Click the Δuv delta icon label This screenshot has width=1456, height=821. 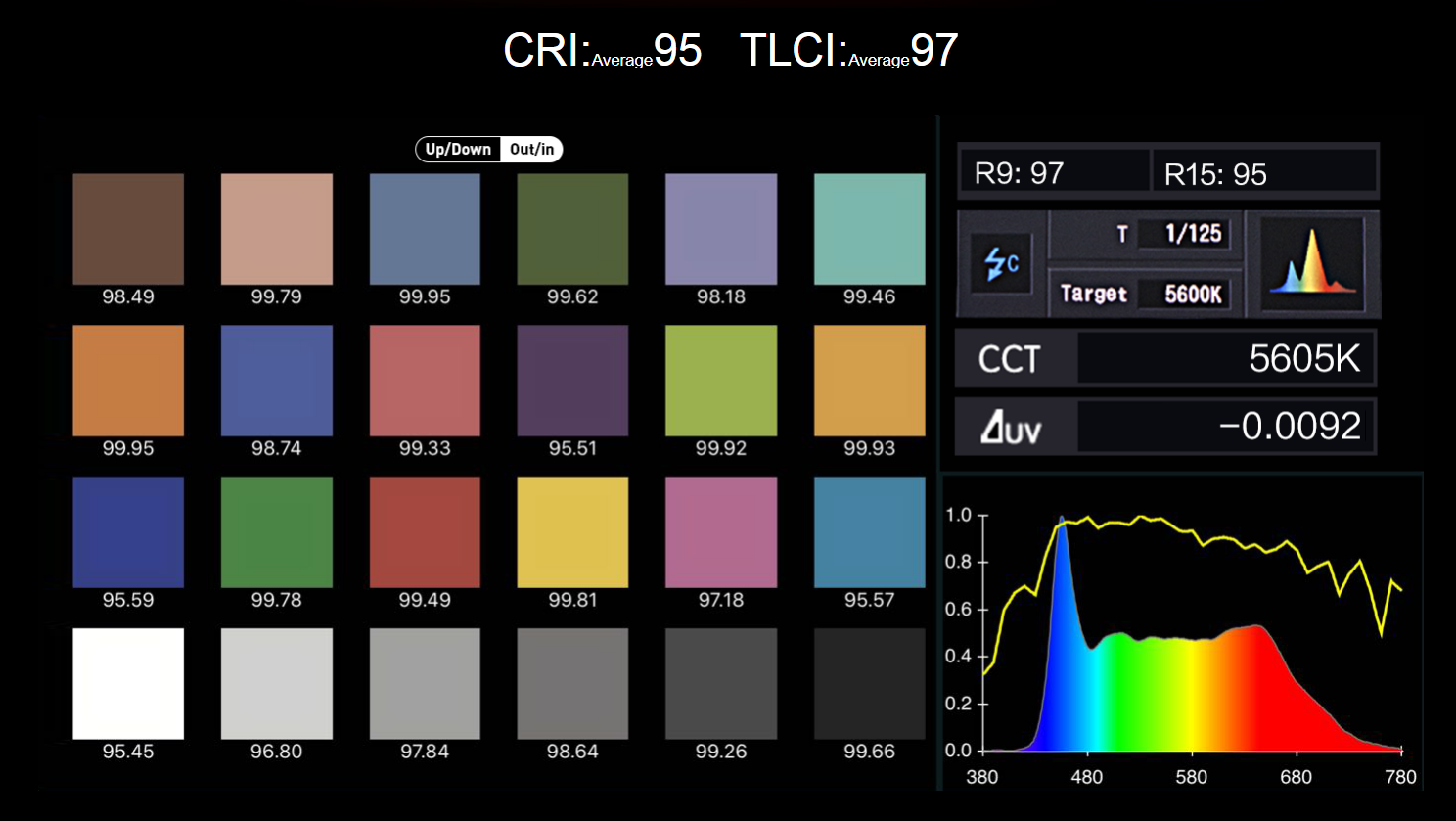tap(1011, 427)
